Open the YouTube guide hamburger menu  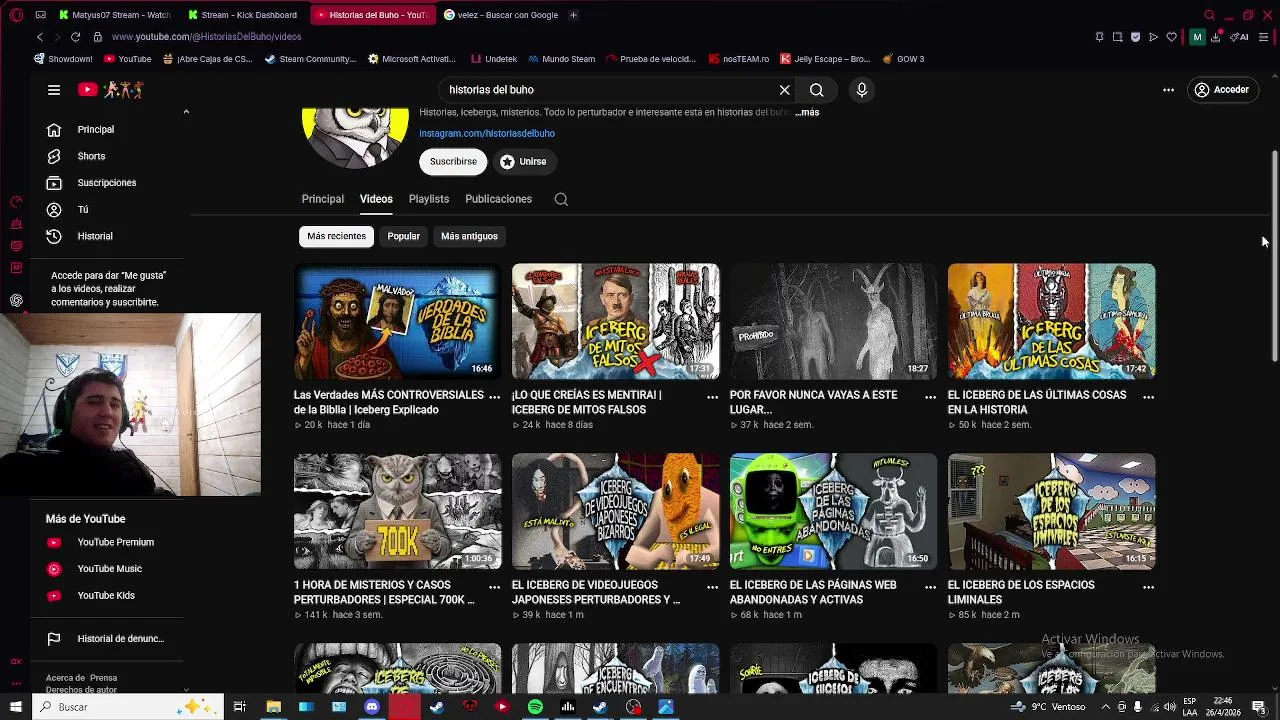[54, 90]
